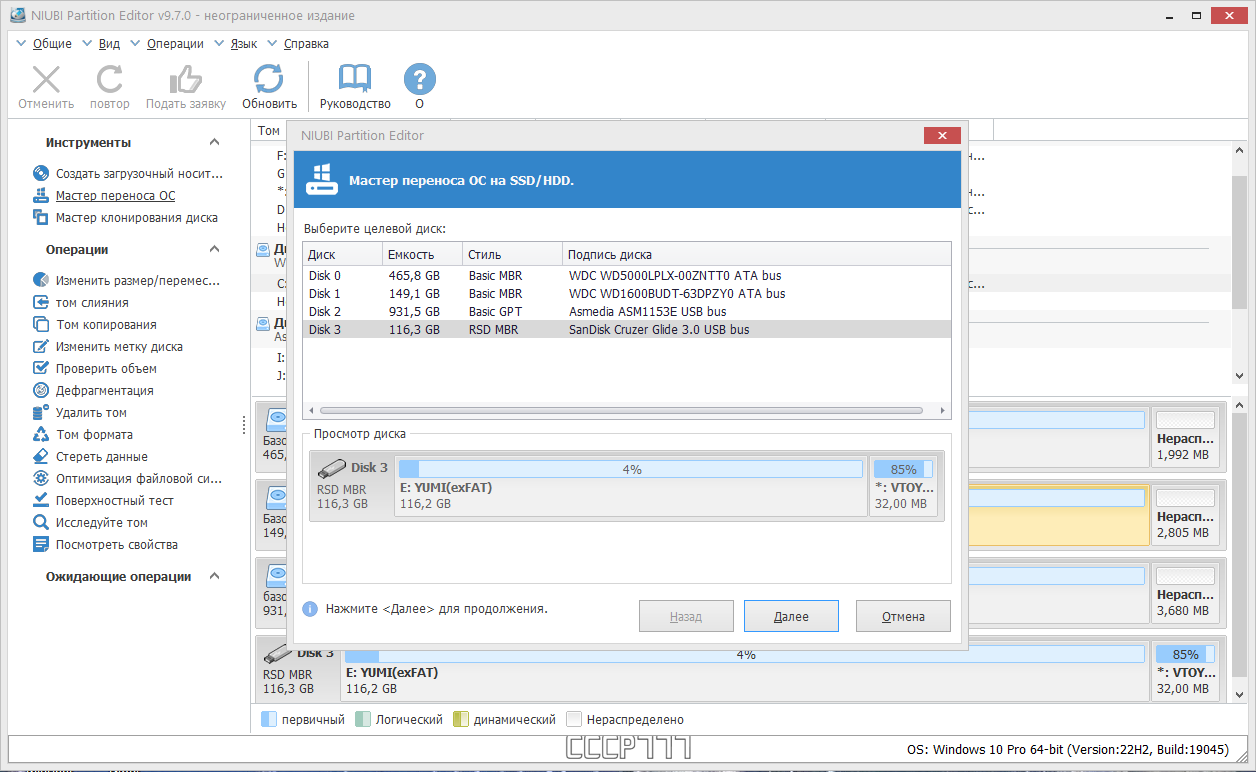Click the Отменить undo icon
The width and height of the screenshot is (1256, 772).
[x=46, y=80]
